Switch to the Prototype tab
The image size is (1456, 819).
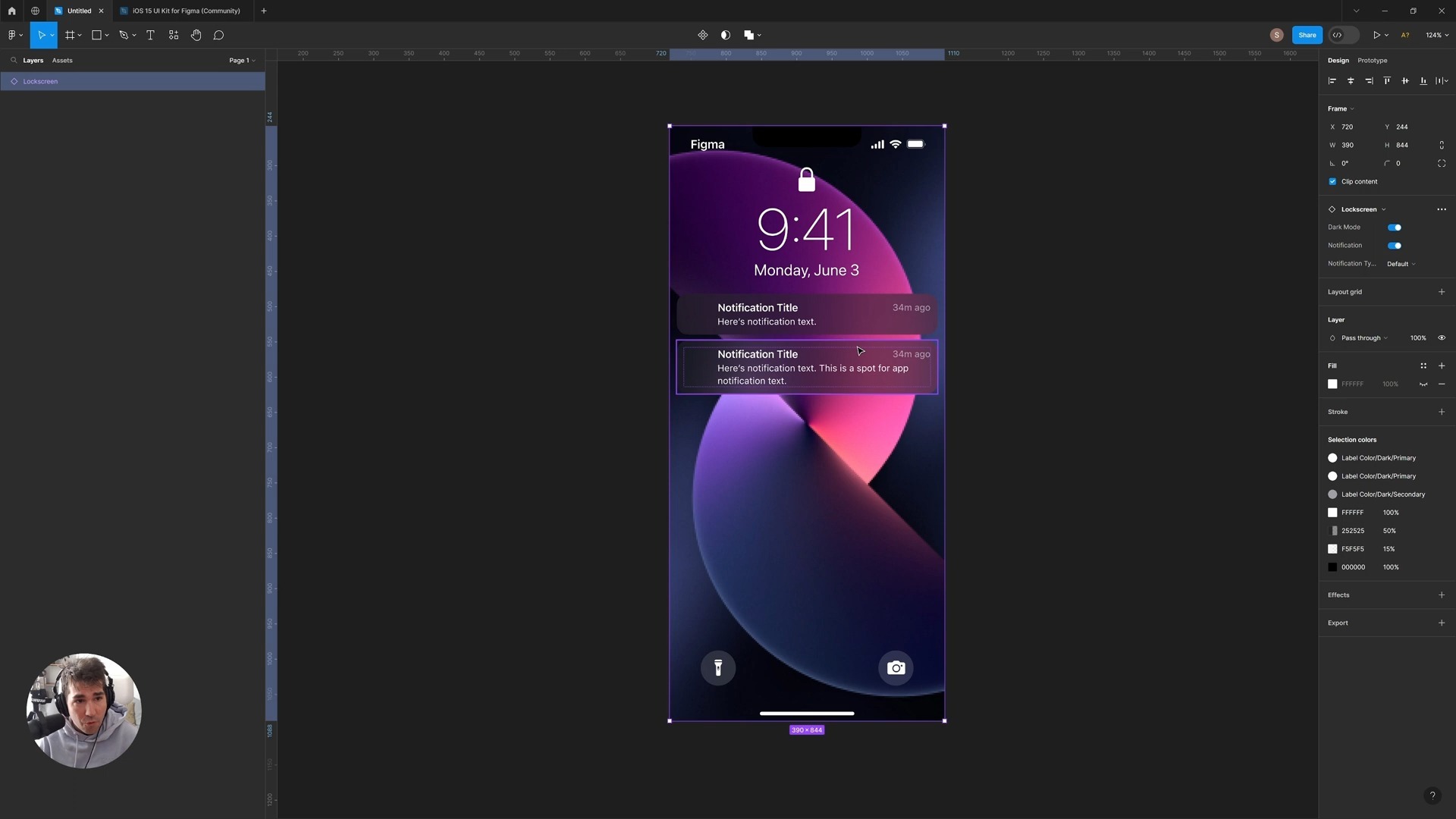(x=1372, y=60)
